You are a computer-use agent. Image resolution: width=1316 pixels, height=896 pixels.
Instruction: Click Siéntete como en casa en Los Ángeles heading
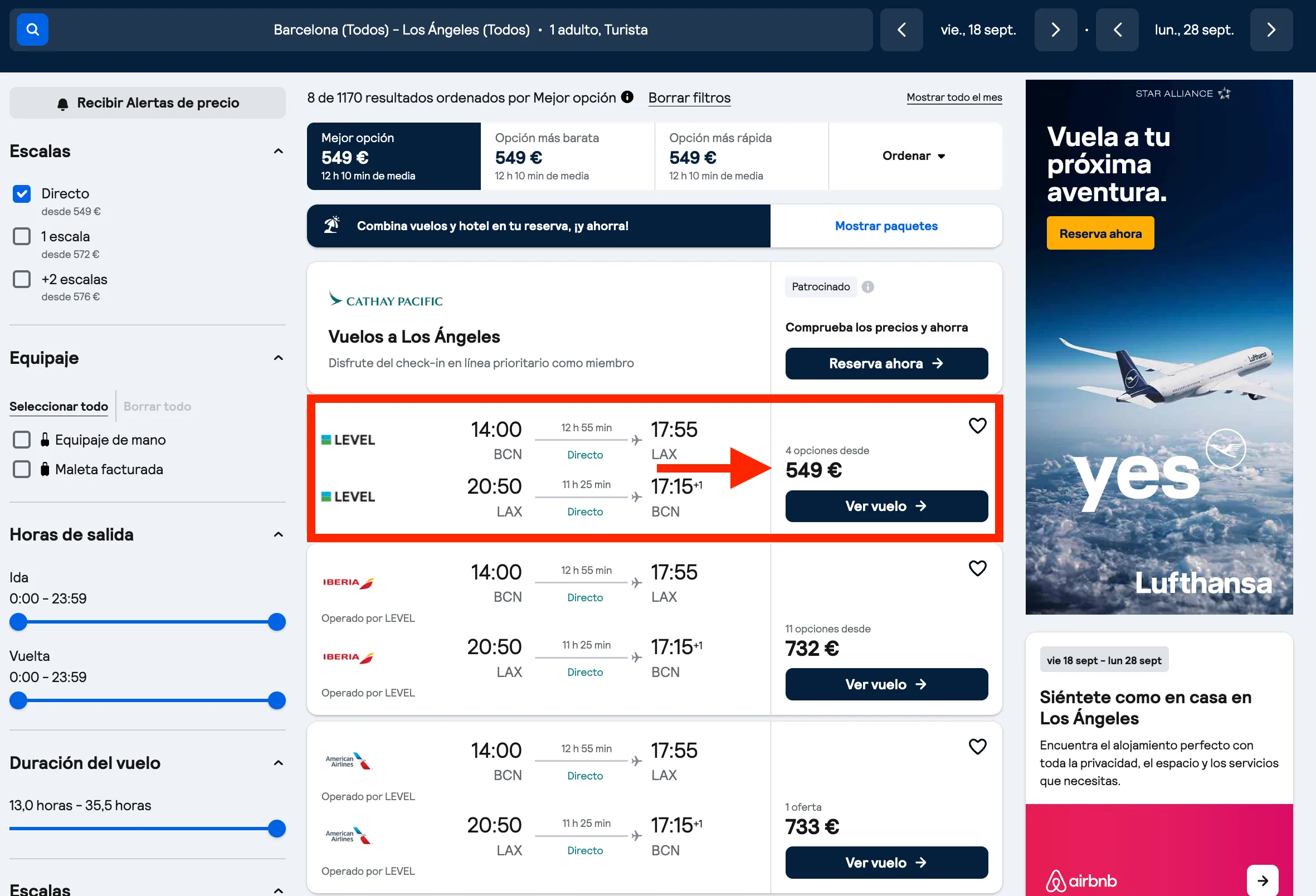click(x=1145, y=708)
